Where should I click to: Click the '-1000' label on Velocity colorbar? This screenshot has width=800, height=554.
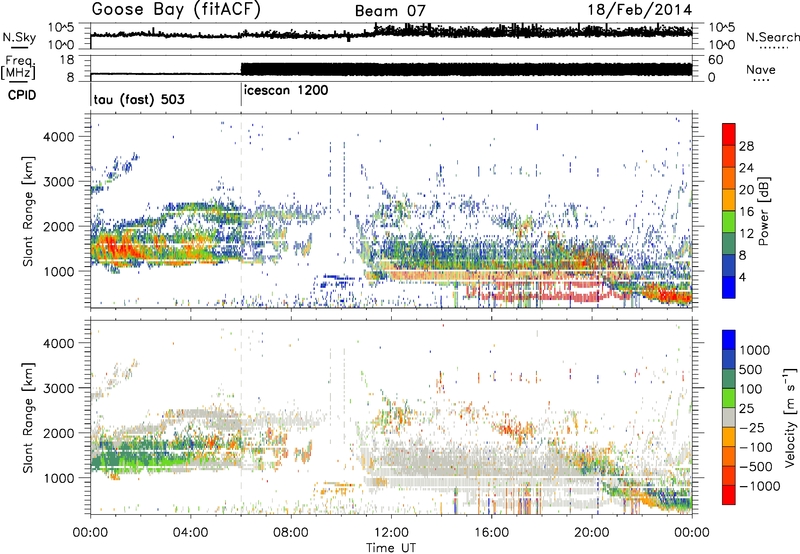[x=760, y=486]
